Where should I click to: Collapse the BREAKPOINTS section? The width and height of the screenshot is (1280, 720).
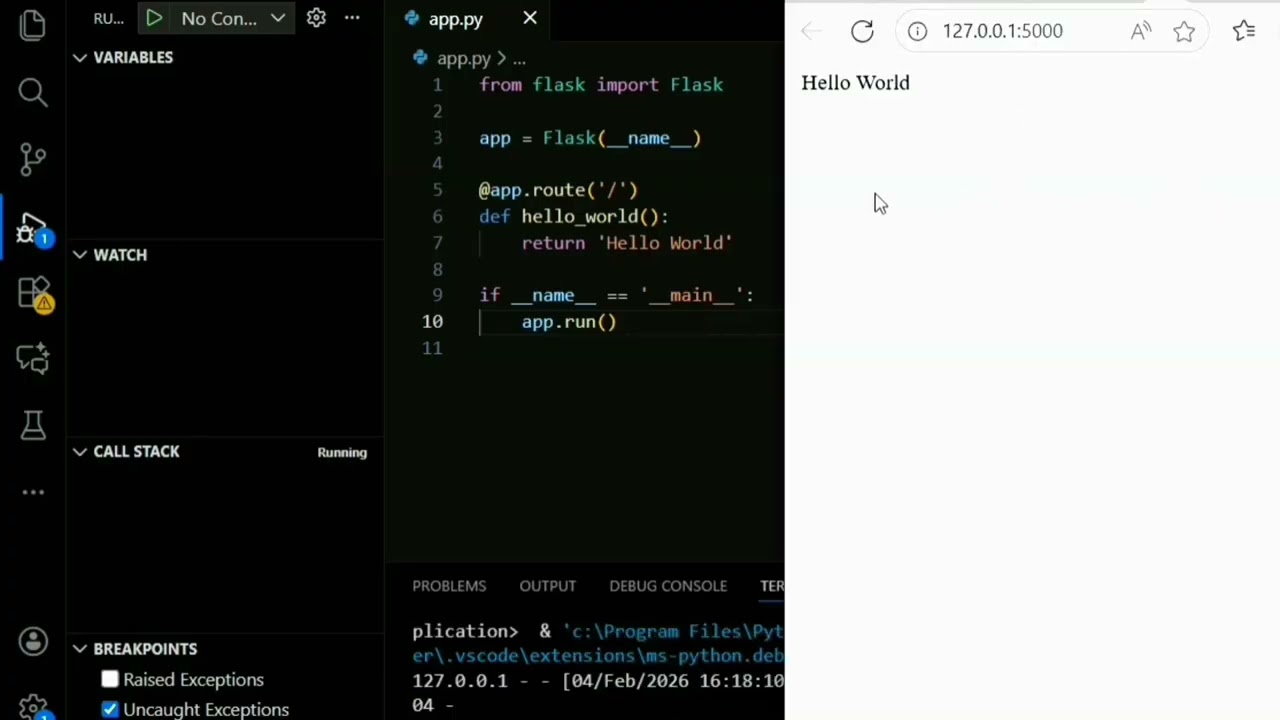pos(79,649)
